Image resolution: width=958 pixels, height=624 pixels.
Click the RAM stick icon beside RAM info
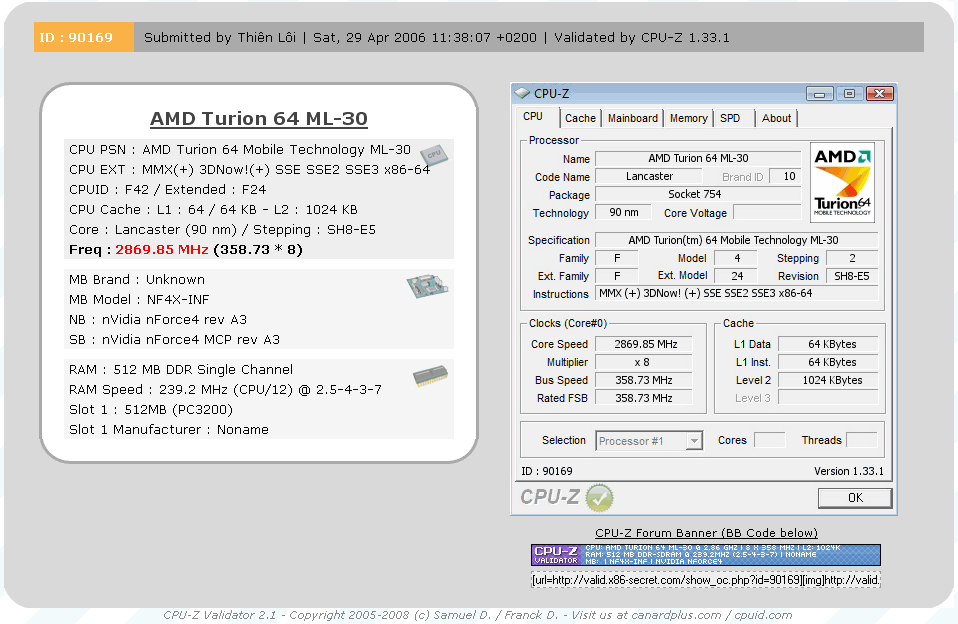click(430, 375)
